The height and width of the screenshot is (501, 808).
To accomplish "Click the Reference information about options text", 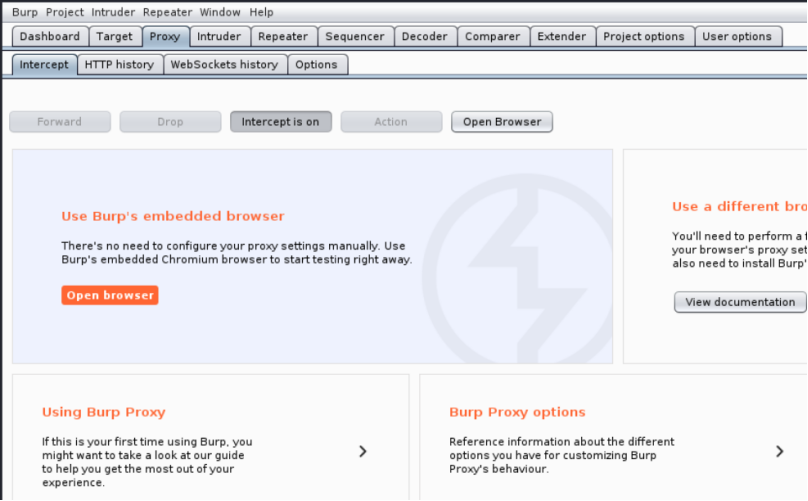I will tap(562, 455).
